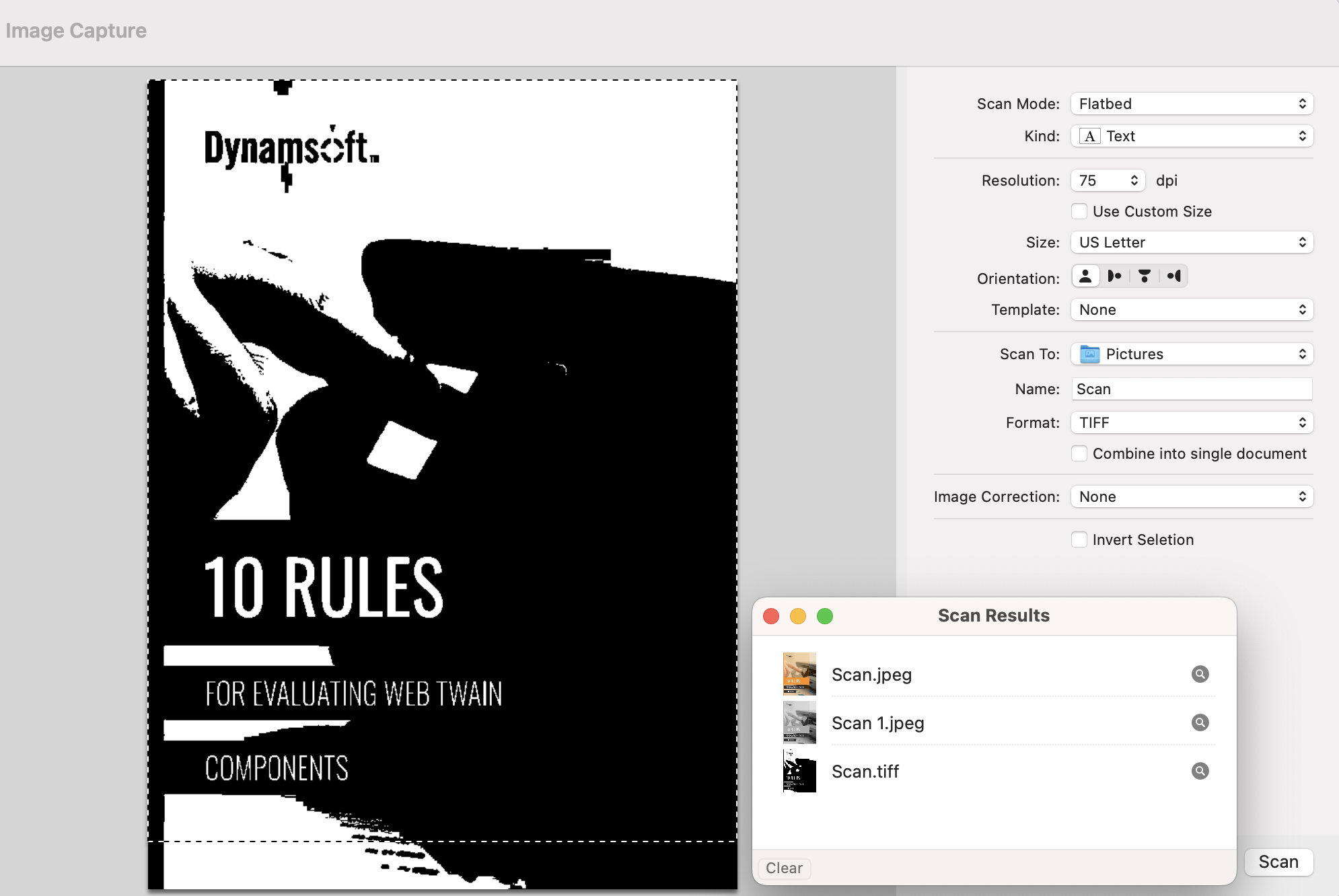This screenshot has height=896, width=1339.
Task: Open the Format TIFF dropdown
Action: tap(1192, 422)
